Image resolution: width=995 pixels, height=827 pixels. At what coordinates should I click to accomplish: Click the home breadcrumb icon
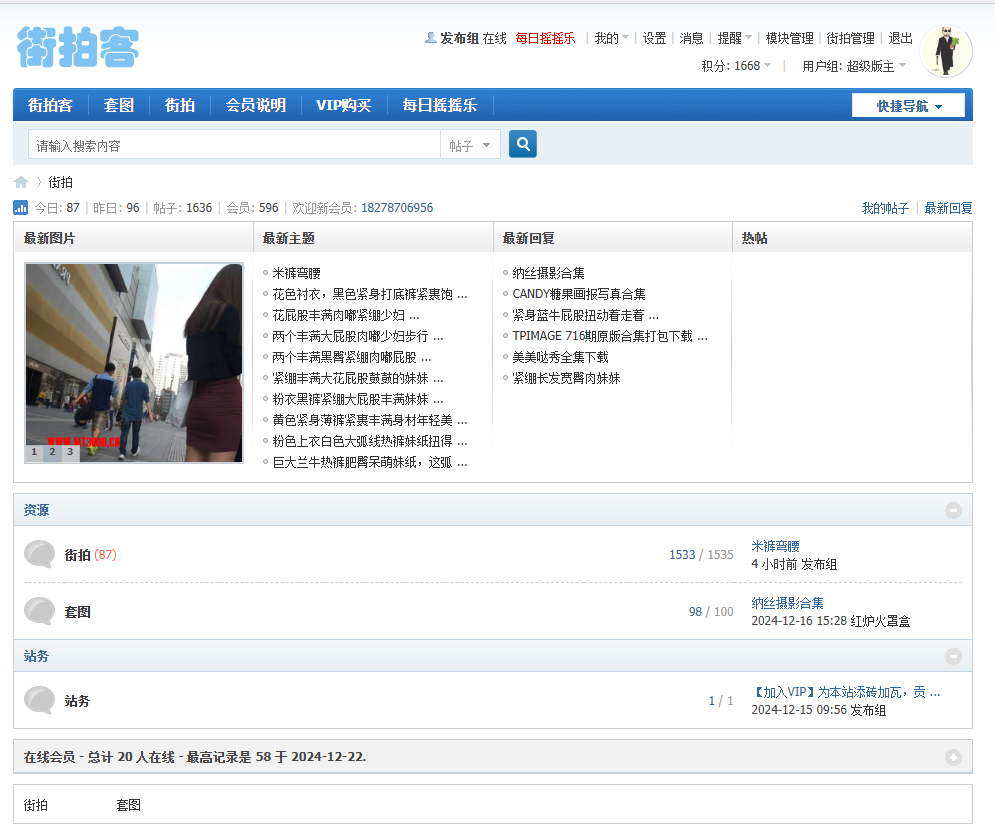click(21, 182)
